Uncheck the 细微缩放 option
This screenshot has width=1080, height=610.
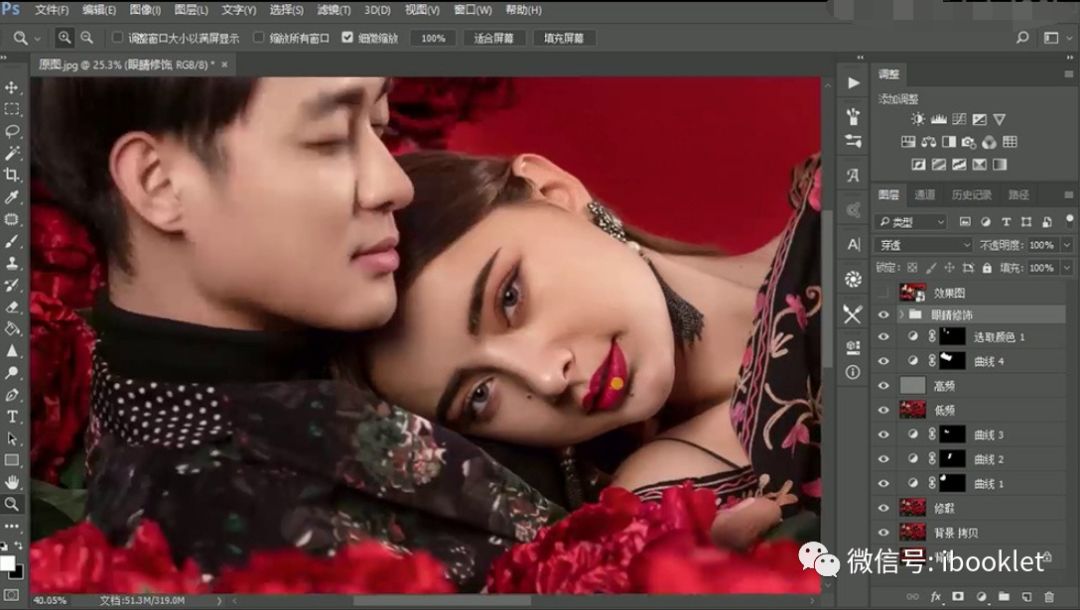point(347,37)
